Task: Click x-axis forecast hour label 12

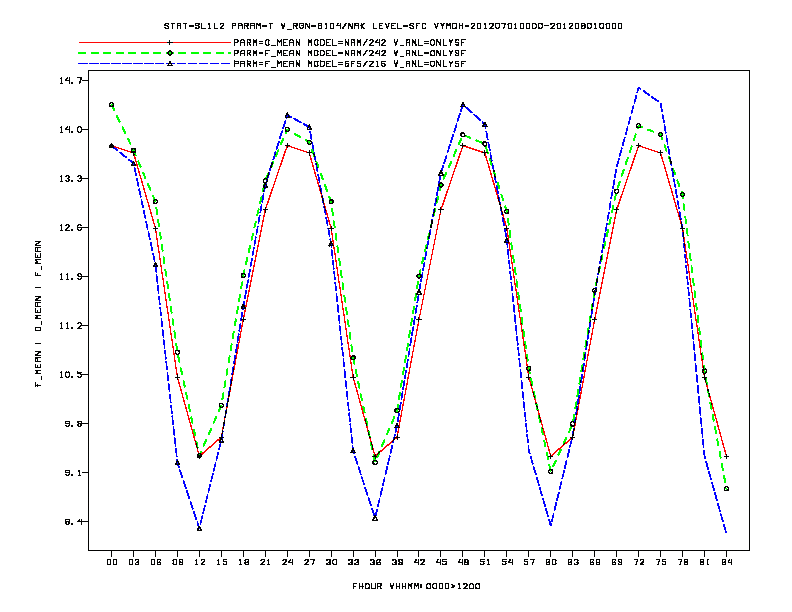Action: [x=200, y=562]
